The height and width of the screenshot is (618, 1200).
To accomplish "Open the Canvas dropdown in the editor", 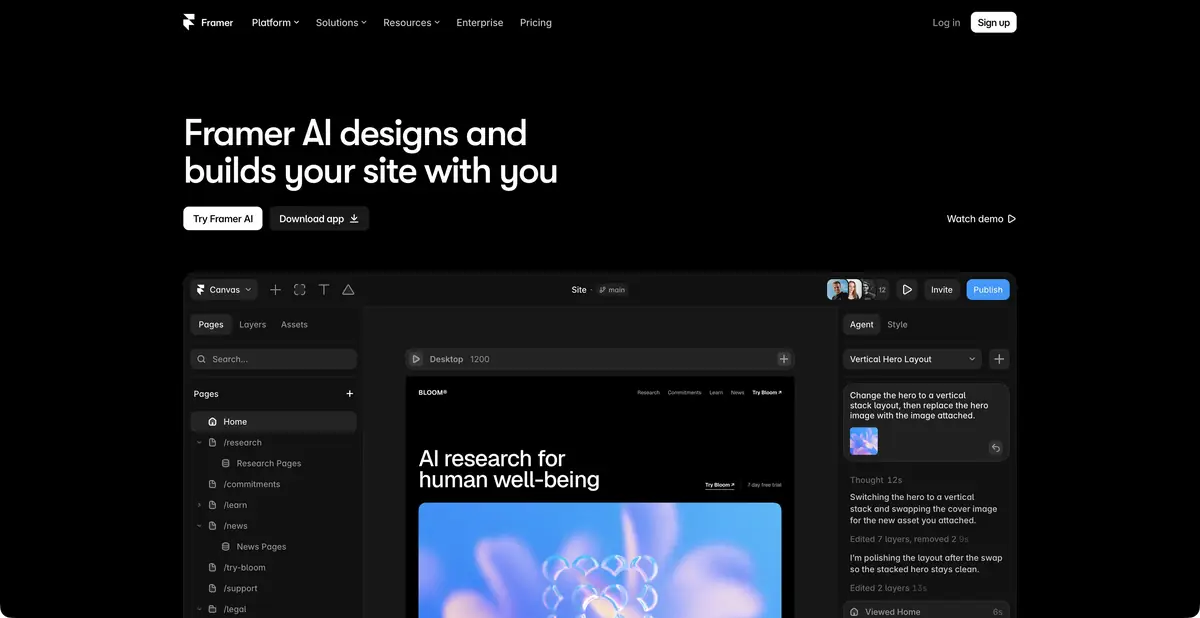I will pyautogui.click(x=224, y=290).
